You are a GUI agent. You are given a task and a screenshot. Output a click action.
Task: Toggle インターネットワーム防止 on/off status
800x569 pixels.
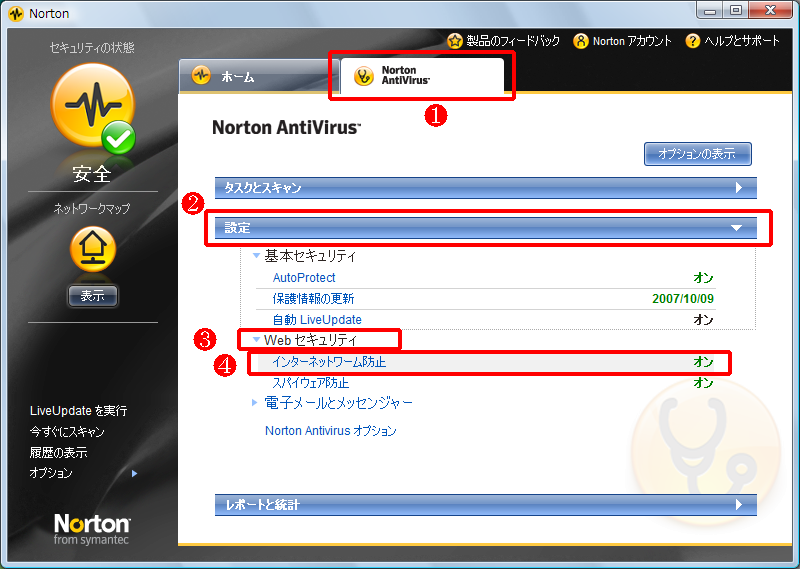click(x=703, y=362)
